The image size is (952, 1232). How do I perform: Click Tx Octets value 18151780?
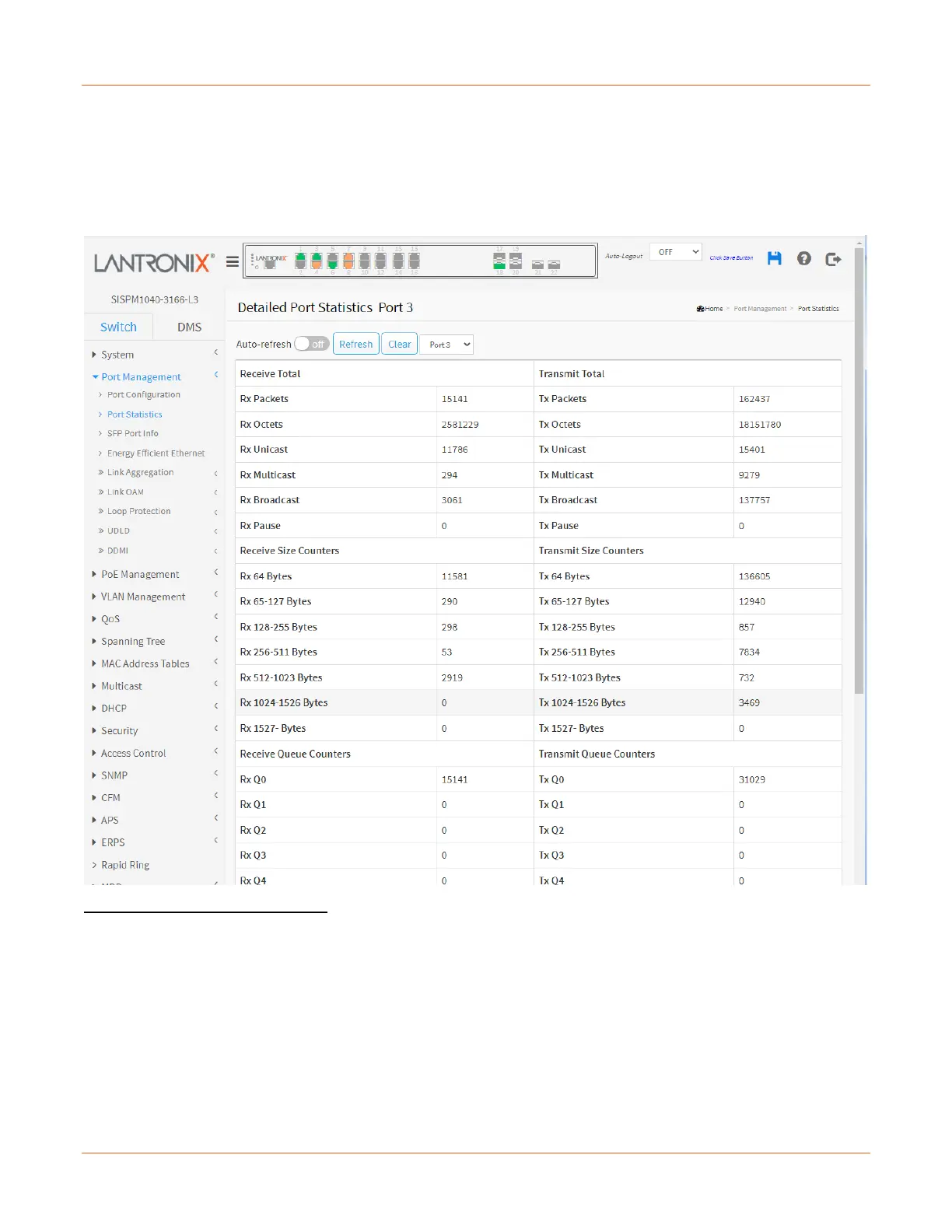(760, 425)
